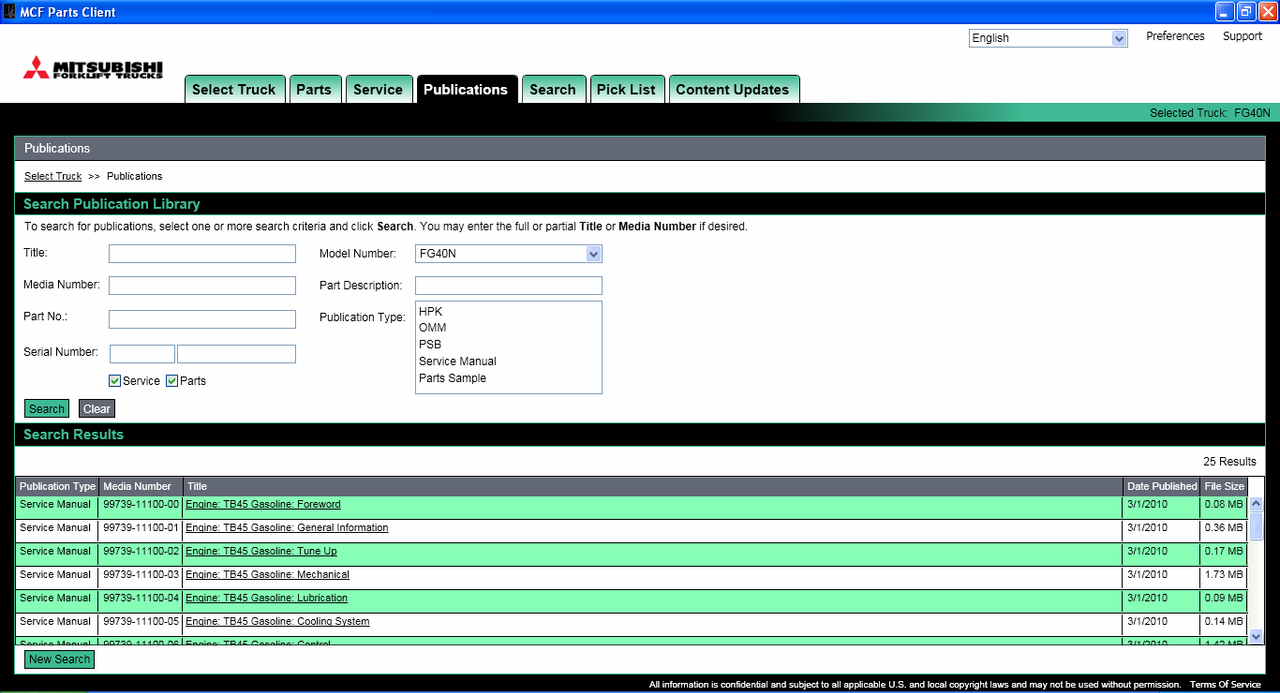
Task: Click the Clear button
Action: (x=97, y=409)
